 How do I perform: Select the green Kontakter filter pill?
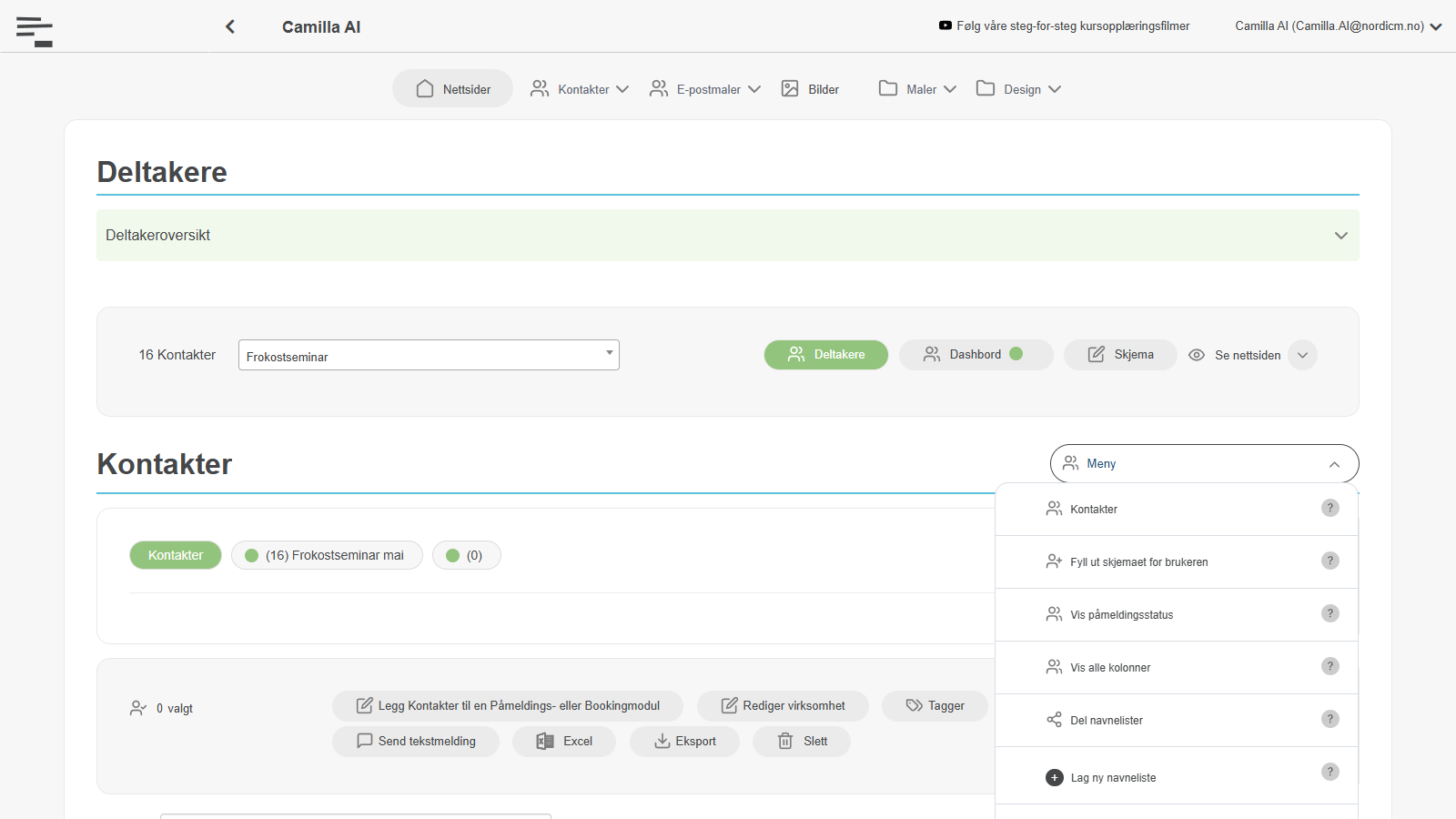tap(176, 555)
